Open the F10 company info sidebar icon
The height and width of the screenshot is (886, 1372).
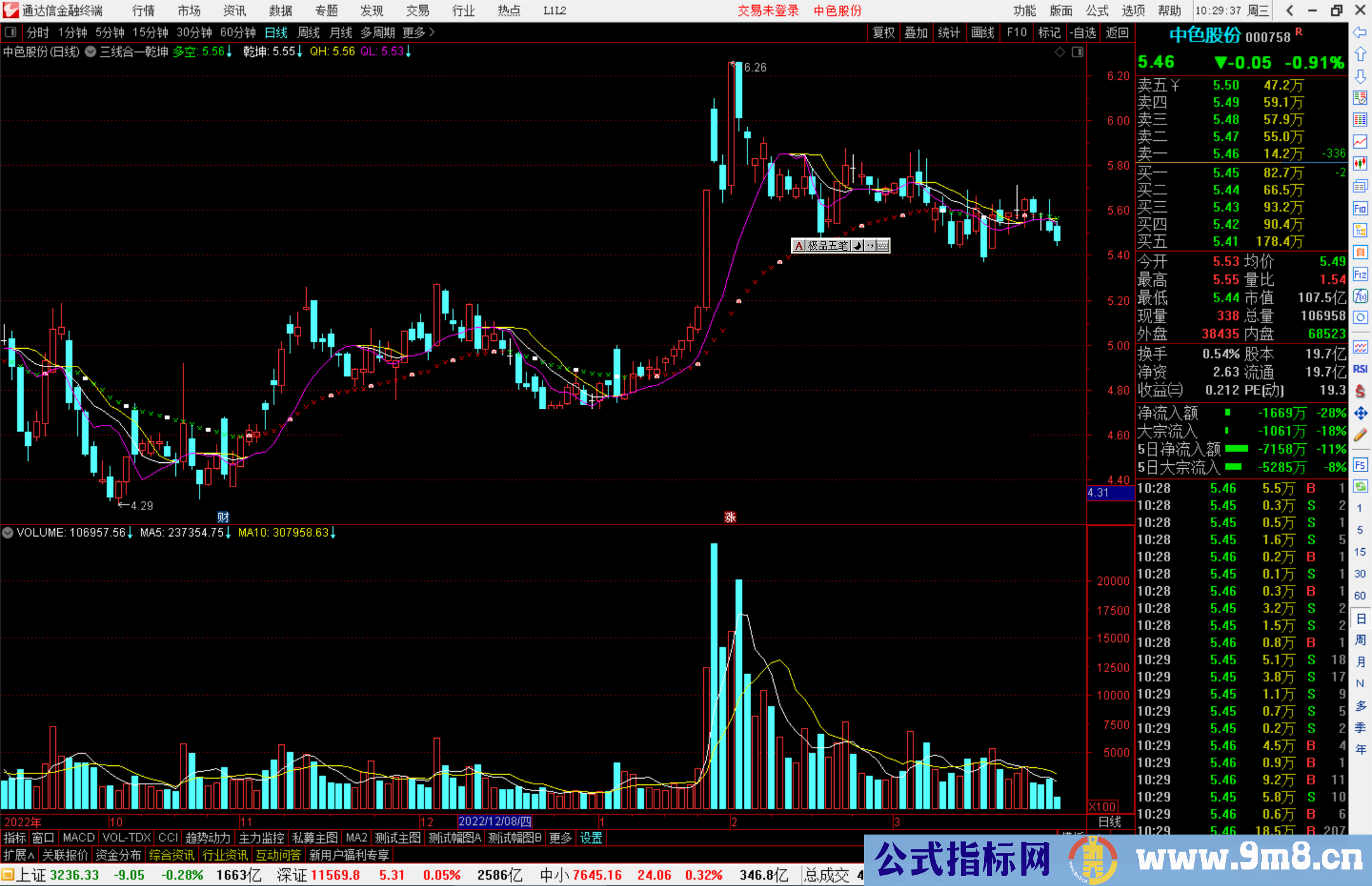click(1360, 208)
